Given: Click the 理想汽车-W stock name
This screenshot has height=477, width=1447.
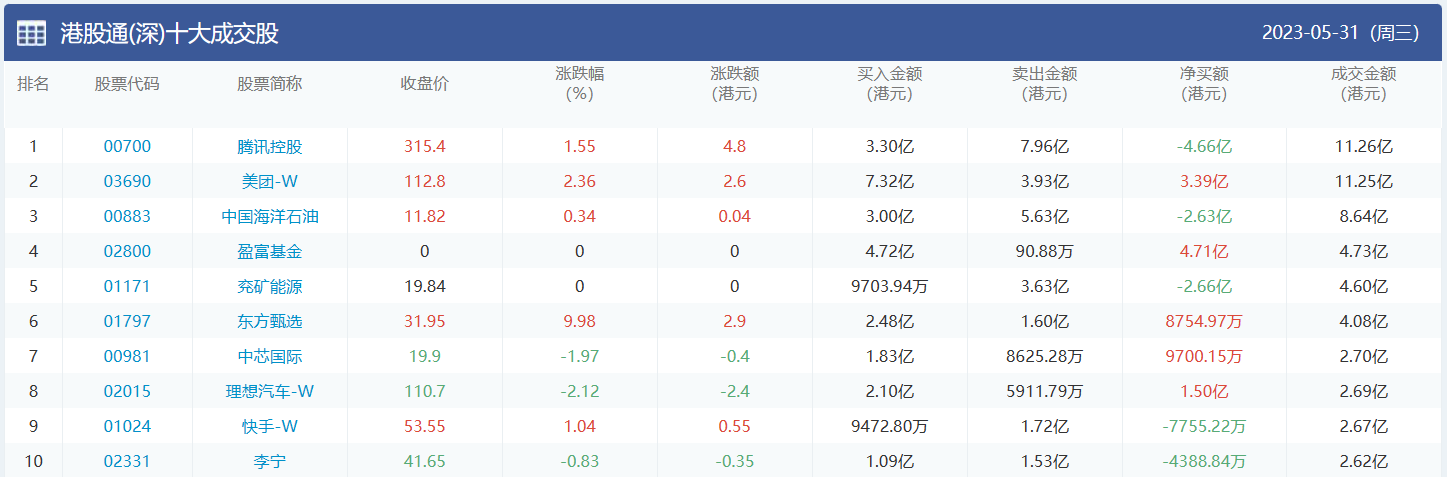Looking at the screenshot, I should pos(270,391).
